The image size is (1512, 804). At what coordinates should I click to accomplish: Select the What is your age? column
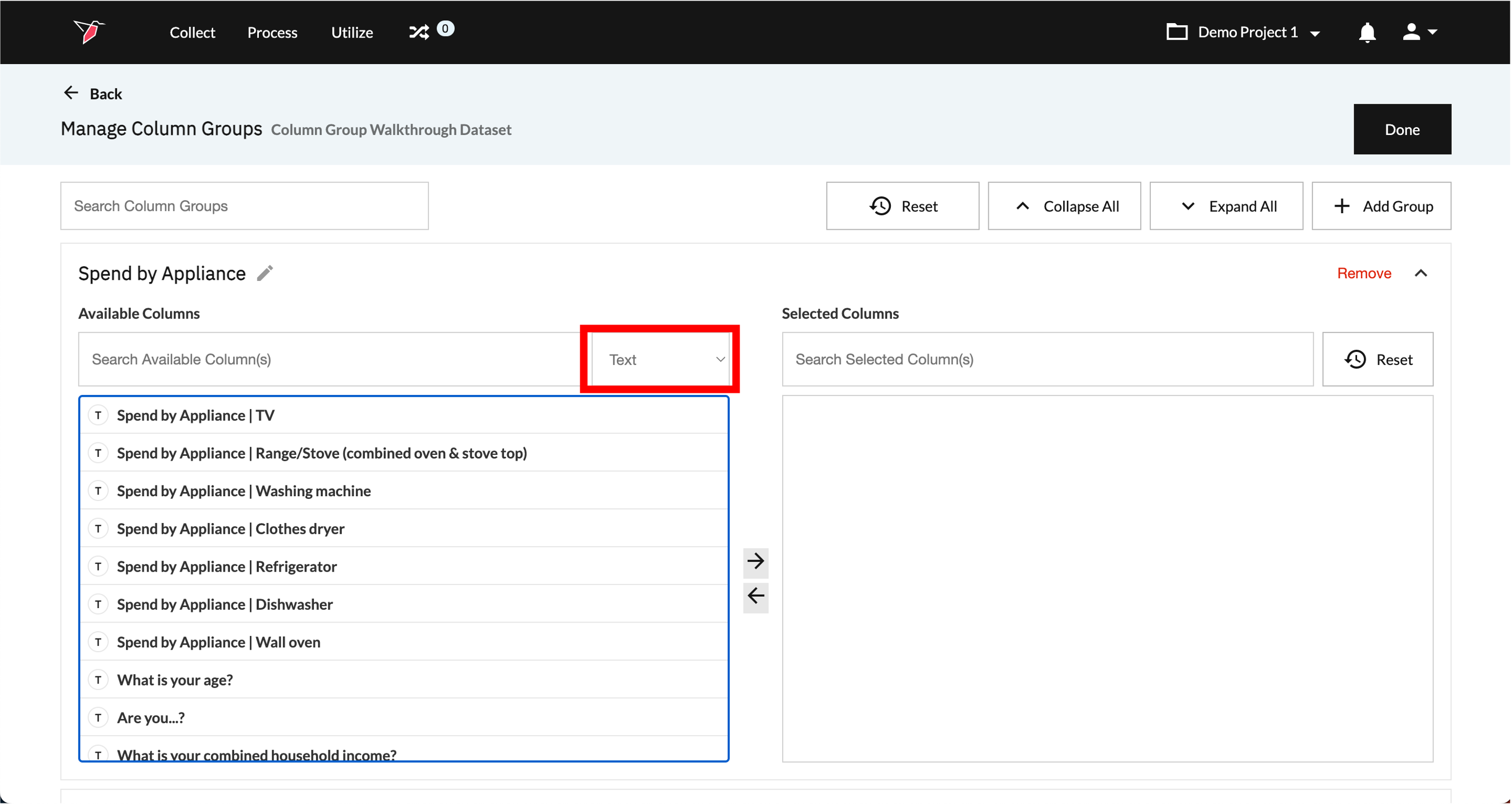click(175, 680)
